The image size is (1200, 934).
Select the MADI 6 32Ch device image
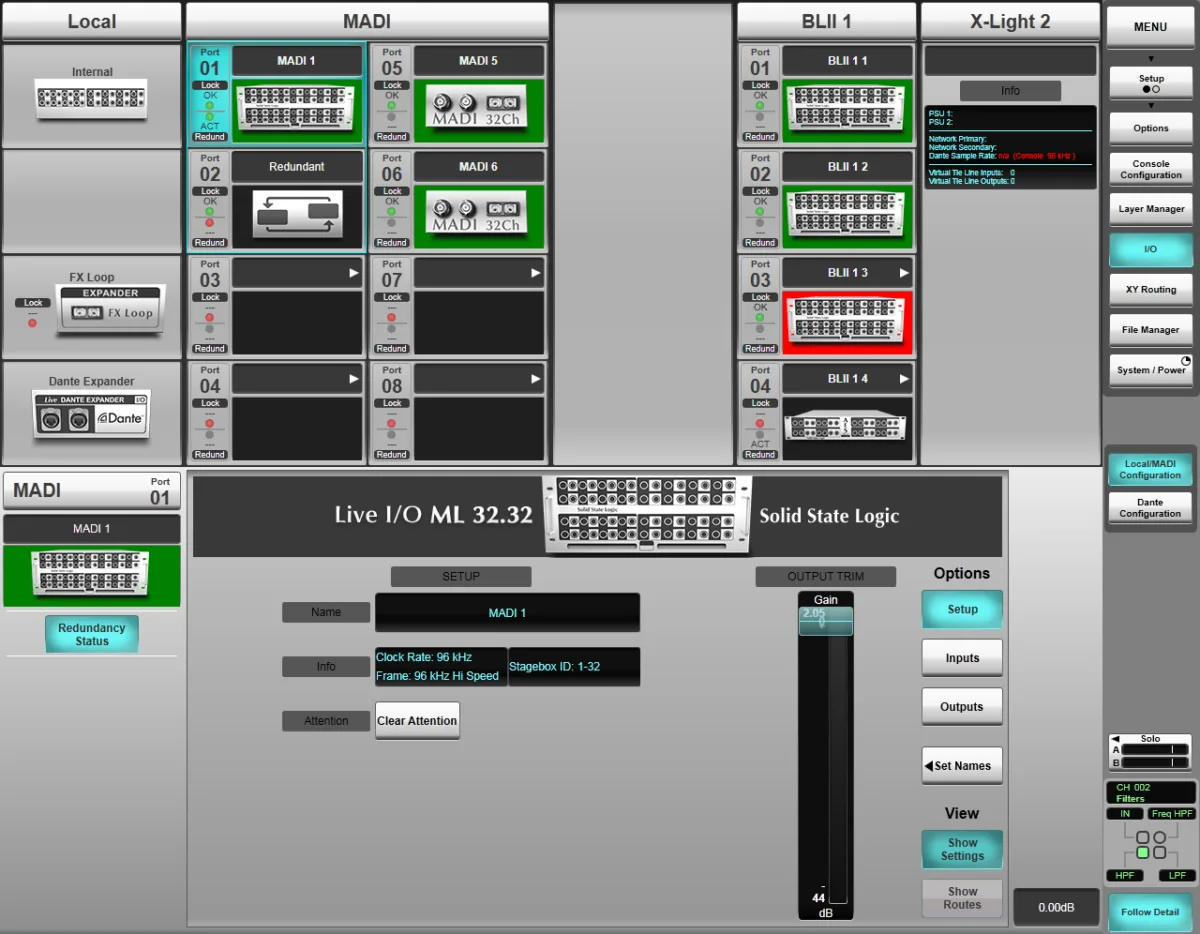click(x=479, y=216)
